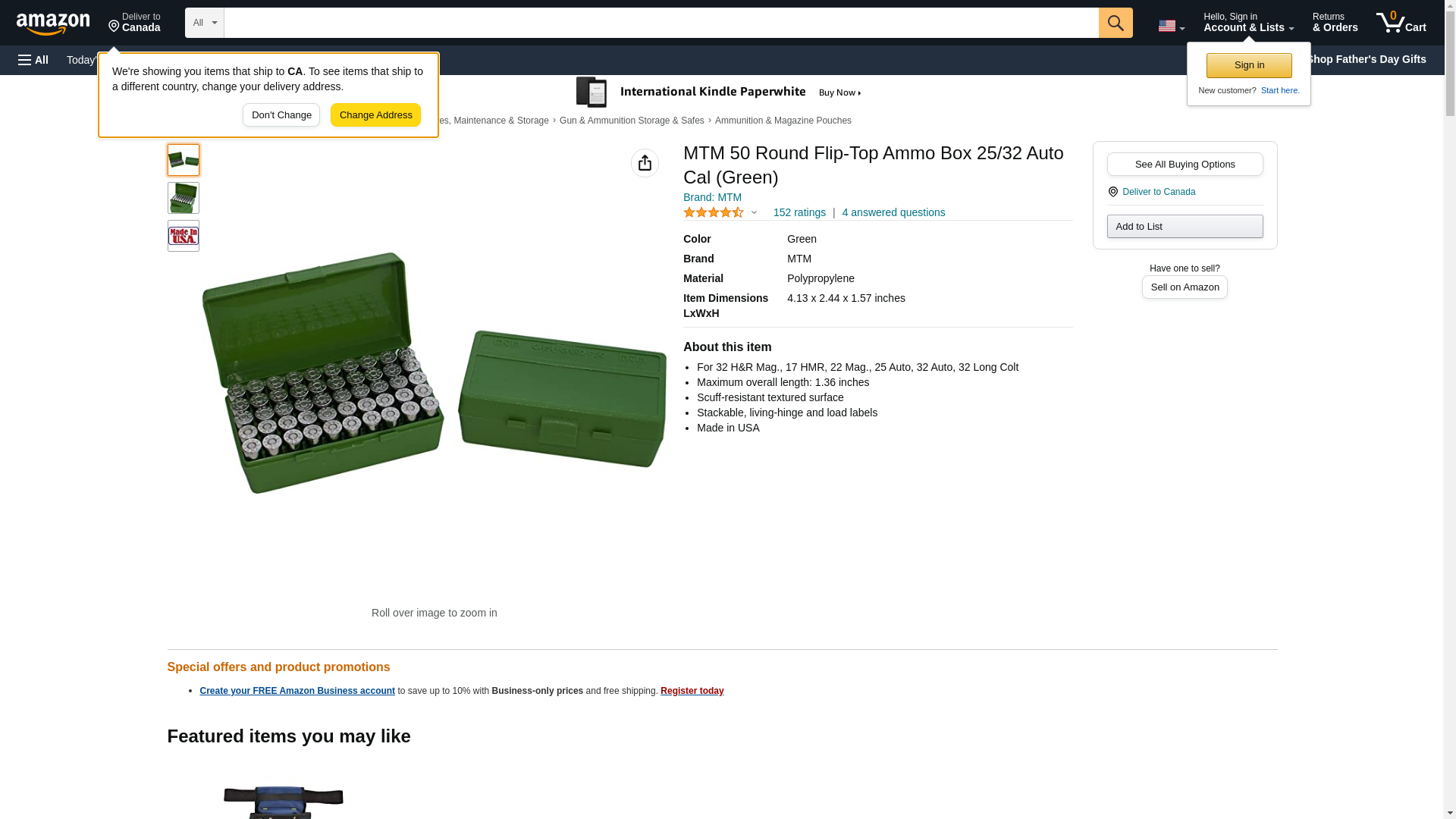
Task: Select the Made in USA thumbnail
Action: [x=184, y=236]
